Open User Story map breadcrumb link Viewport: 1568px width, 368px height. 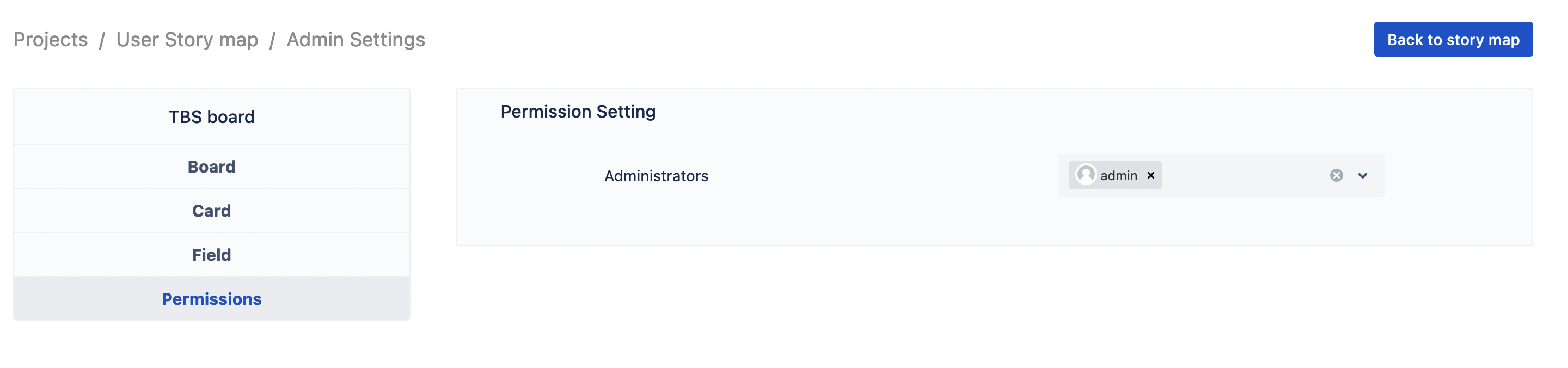[187, 40]
